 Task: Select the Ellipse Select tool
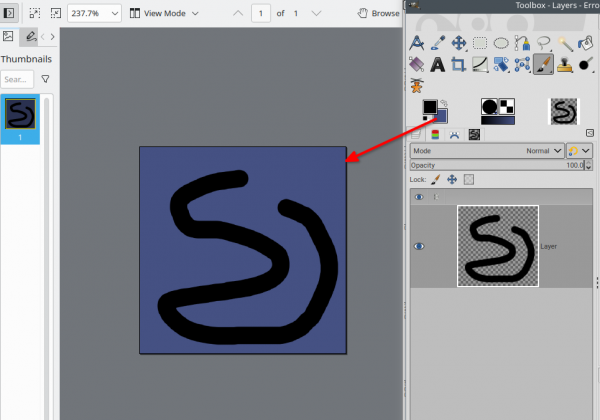[501, 43]
